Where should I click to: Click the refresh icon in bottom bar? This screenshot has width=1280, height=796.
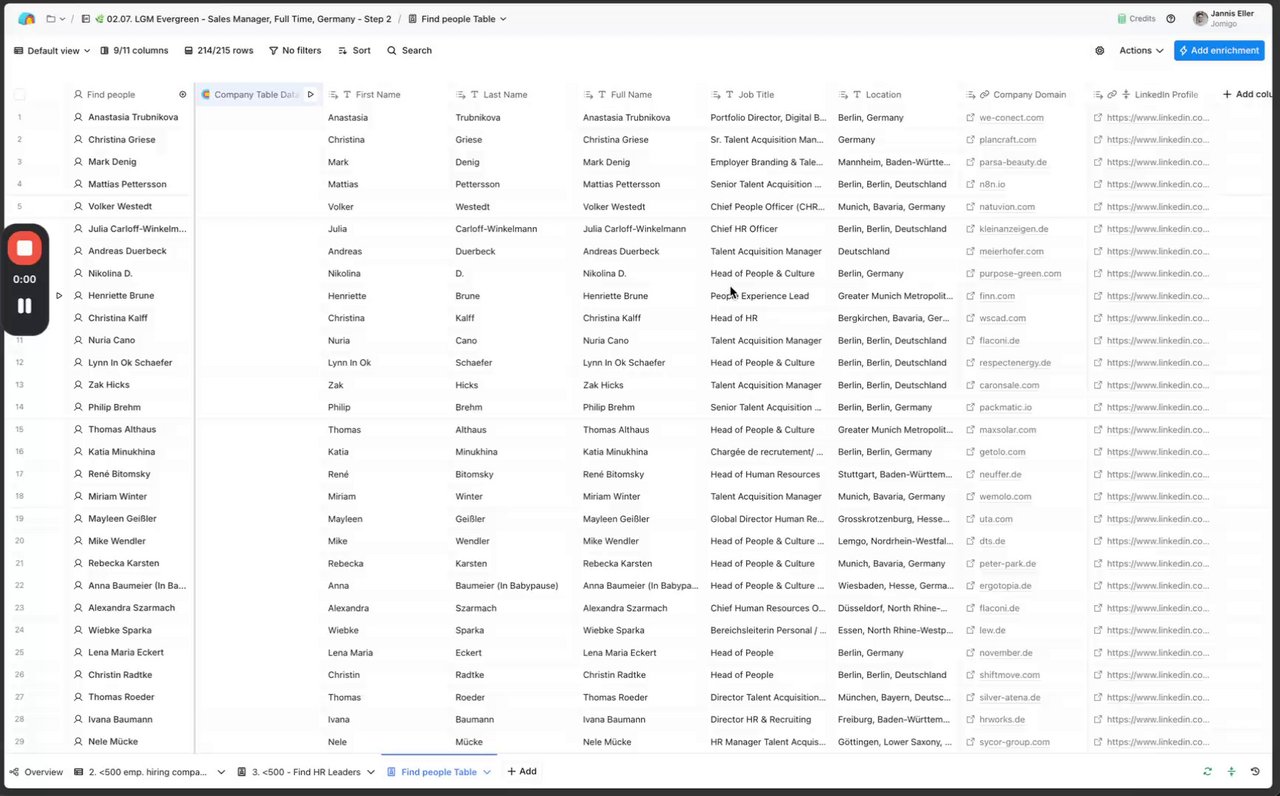click(1208, 772)
